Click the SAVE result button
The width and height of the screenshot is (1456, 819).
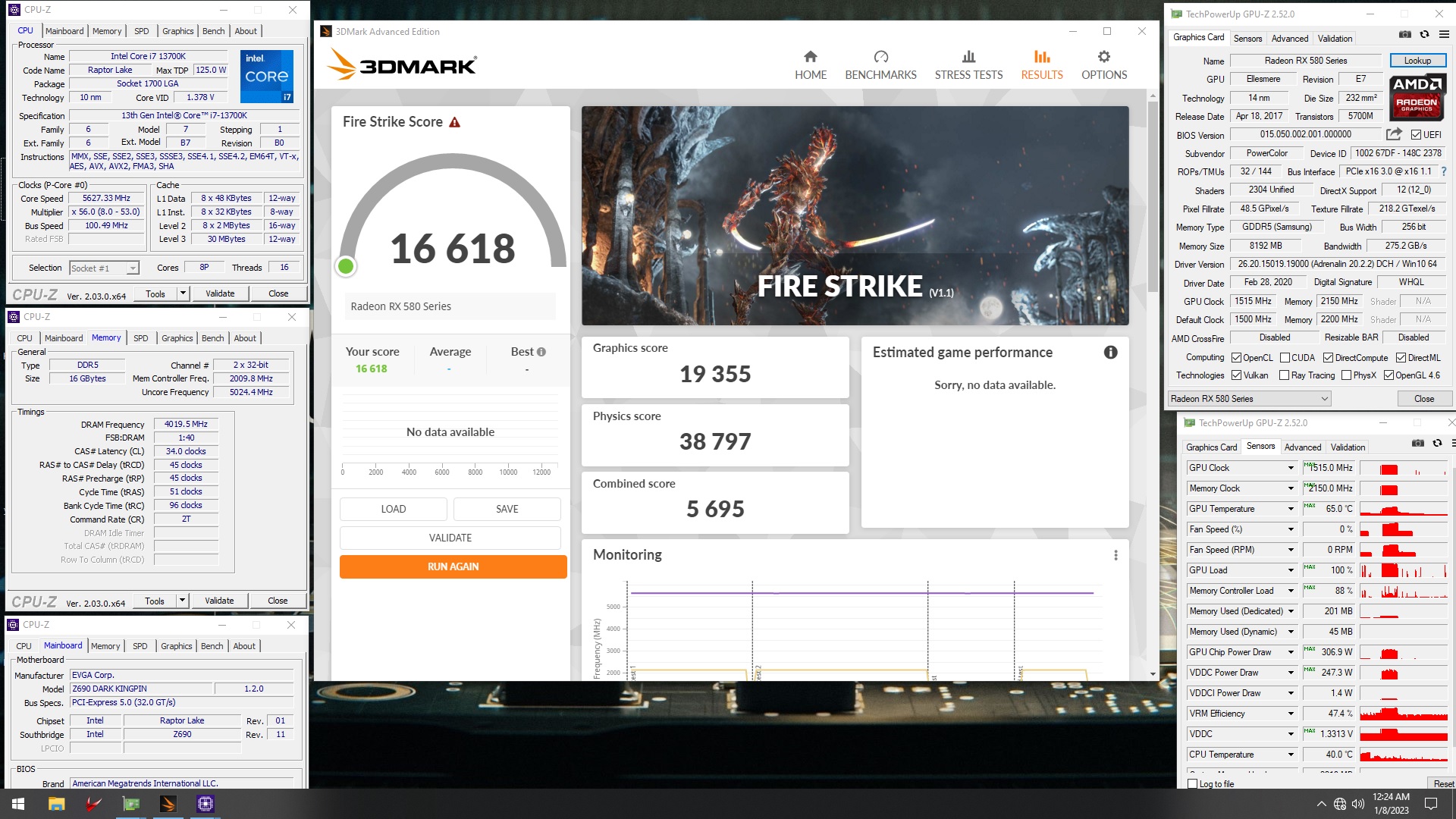[x=507, y=509]
